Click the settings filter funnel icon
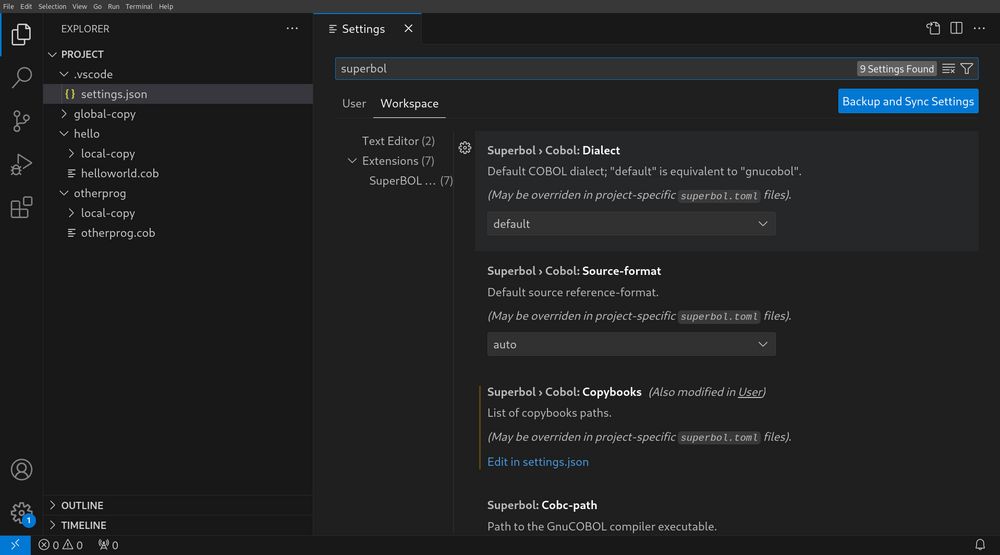Viewport: 1000px width, 555px height. point(967,69)
